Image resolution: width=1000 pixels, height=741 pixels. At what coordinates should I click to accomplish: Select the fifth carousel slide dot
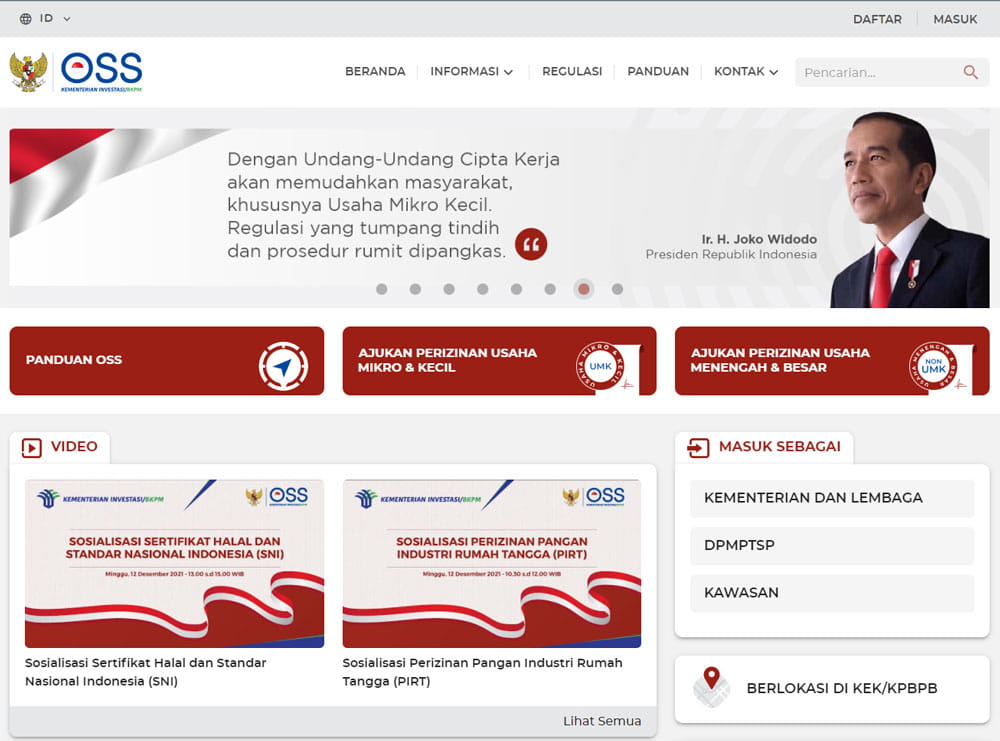pos(517,289)
